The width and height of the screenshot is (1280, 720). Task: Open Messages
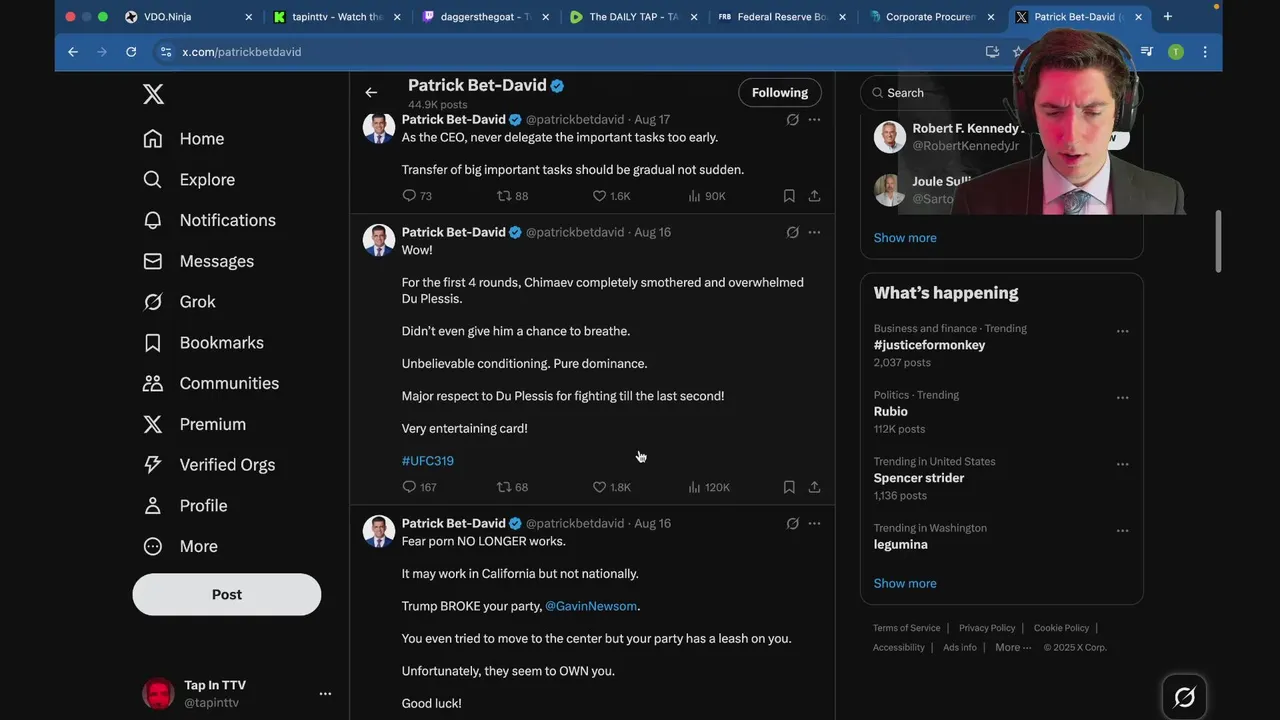coord(198,261)
